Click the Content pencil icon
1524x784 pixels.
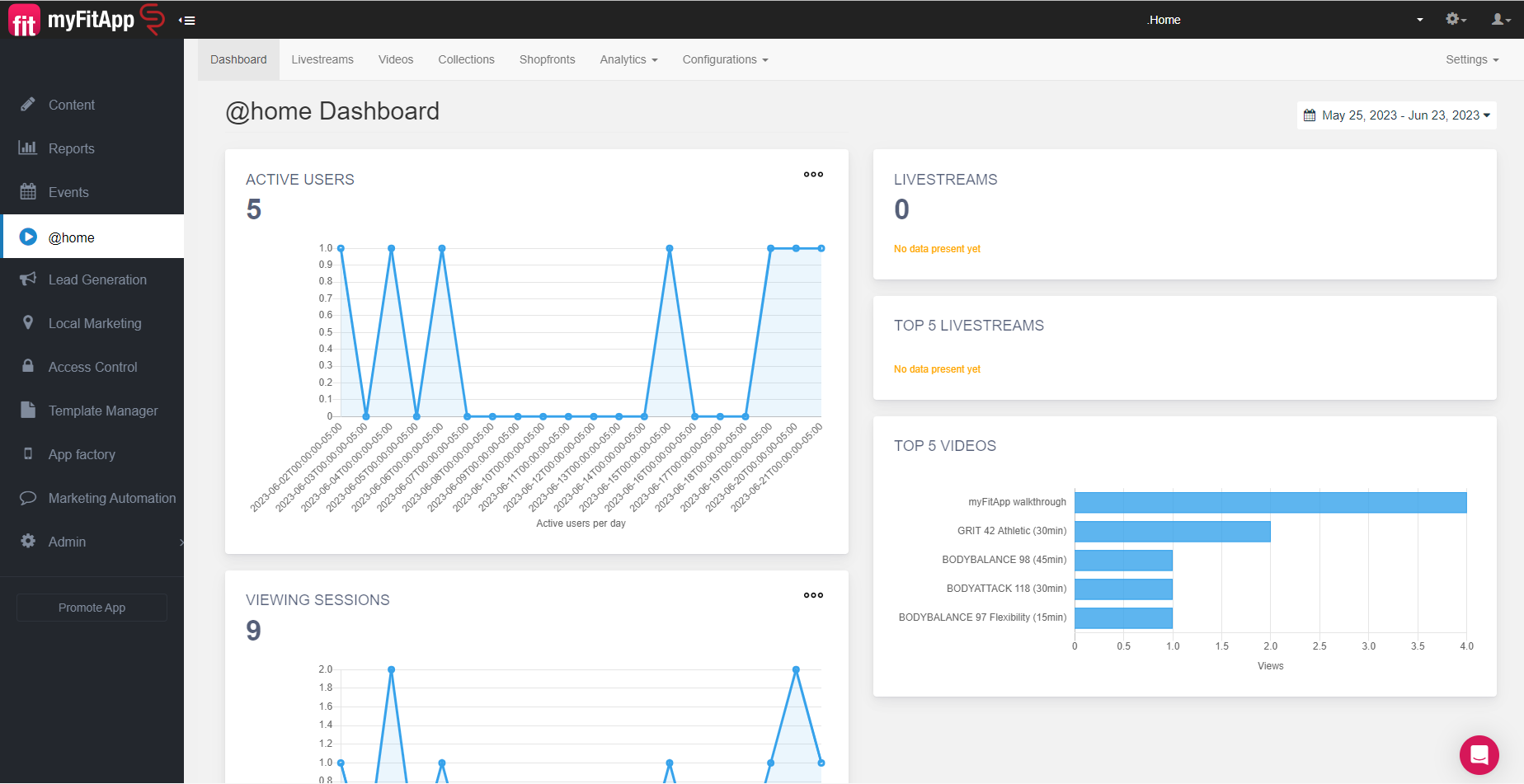pos(28,105)
